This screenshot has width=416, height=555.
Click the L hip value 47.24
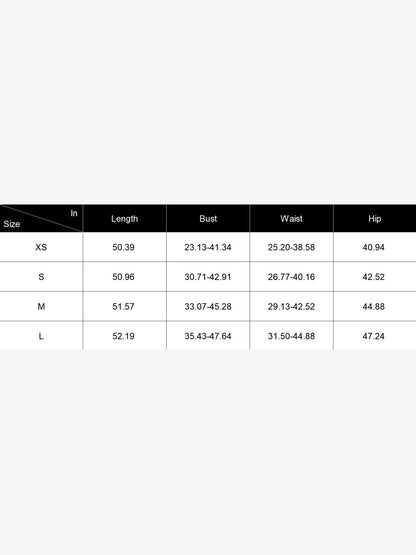374,336
